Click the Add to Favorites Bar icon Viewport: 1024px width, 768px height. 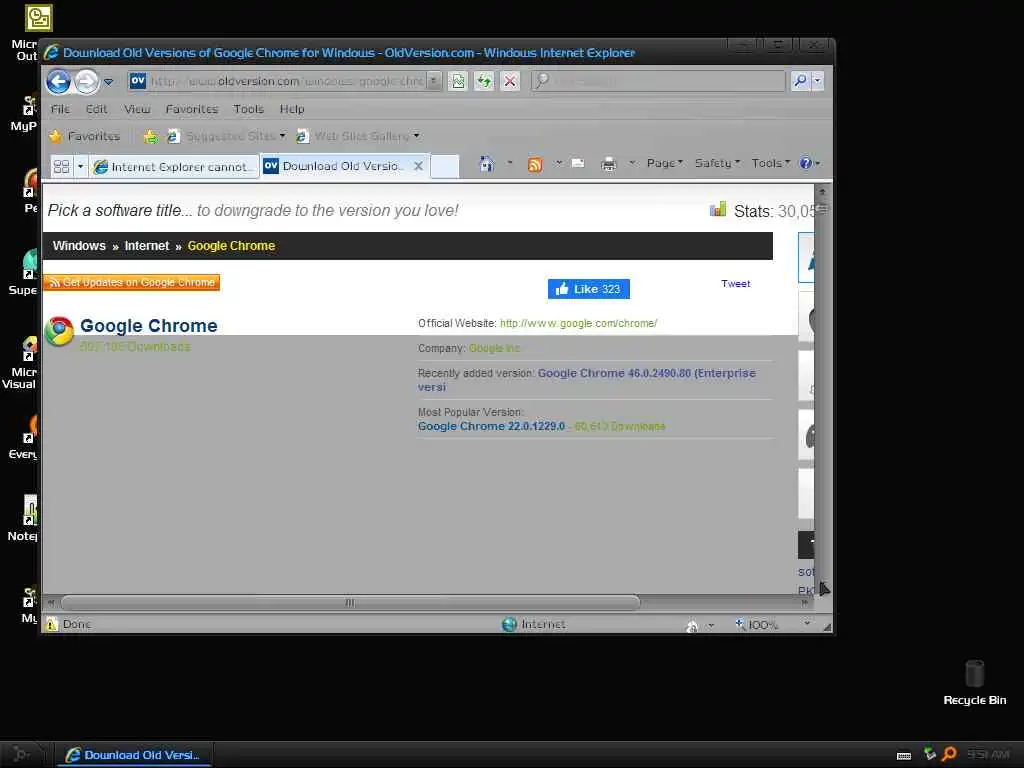coord(151,136)
